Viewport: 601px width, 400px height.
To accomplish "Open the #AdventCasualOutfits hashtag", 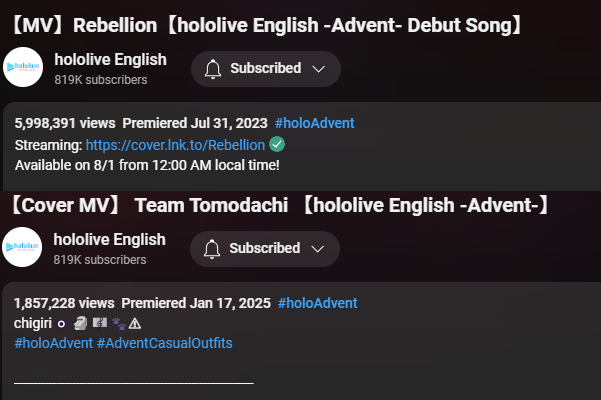I will (165, 343).
